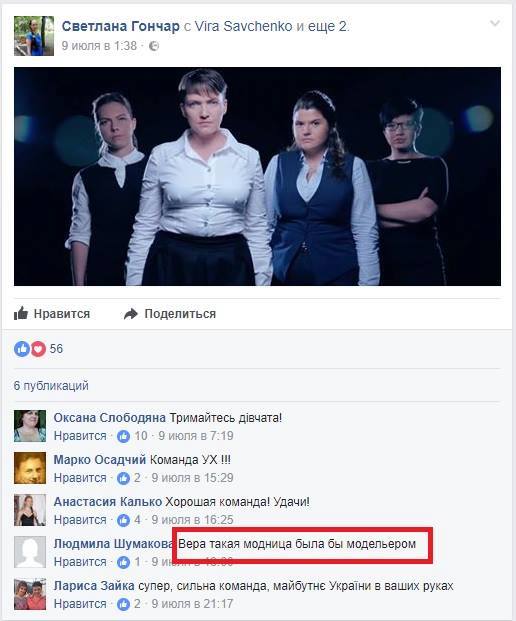Open Лариса Зайка's profile name
Viewport: 516px width, 621px height.
[94, 586]
